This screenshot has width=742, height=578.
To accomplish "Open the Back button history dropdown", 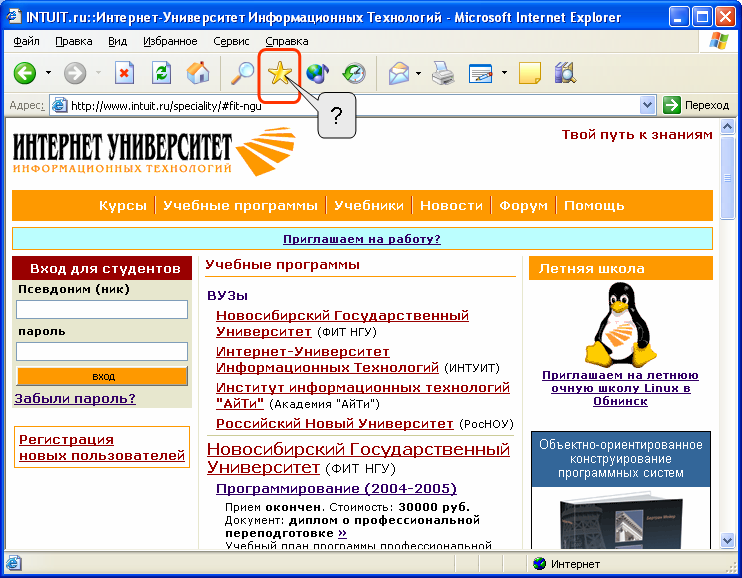I will [x=48, y=73].
